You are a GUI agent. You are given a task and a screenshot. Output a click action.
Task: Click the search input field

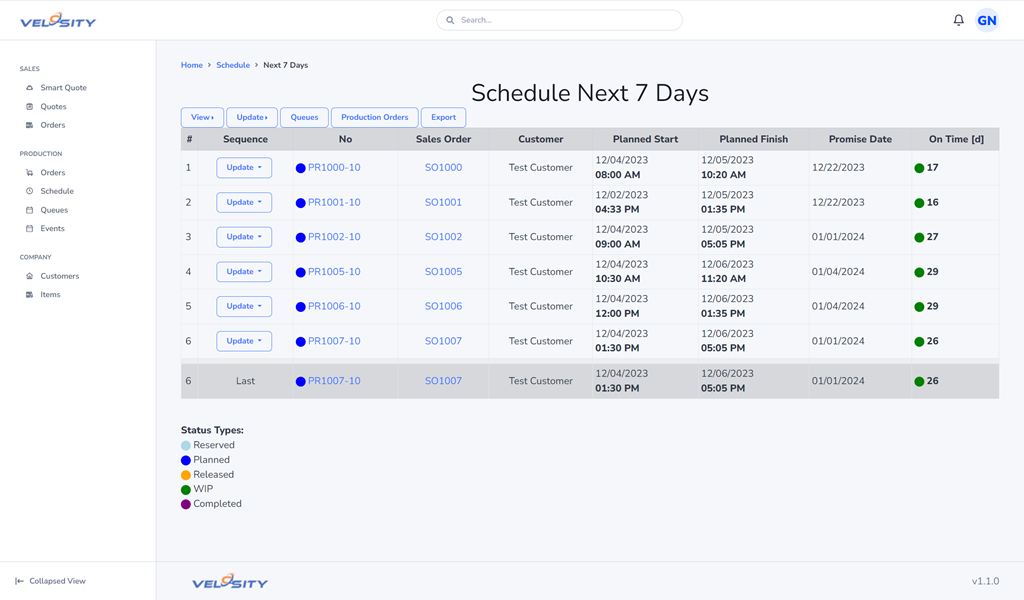565,20
